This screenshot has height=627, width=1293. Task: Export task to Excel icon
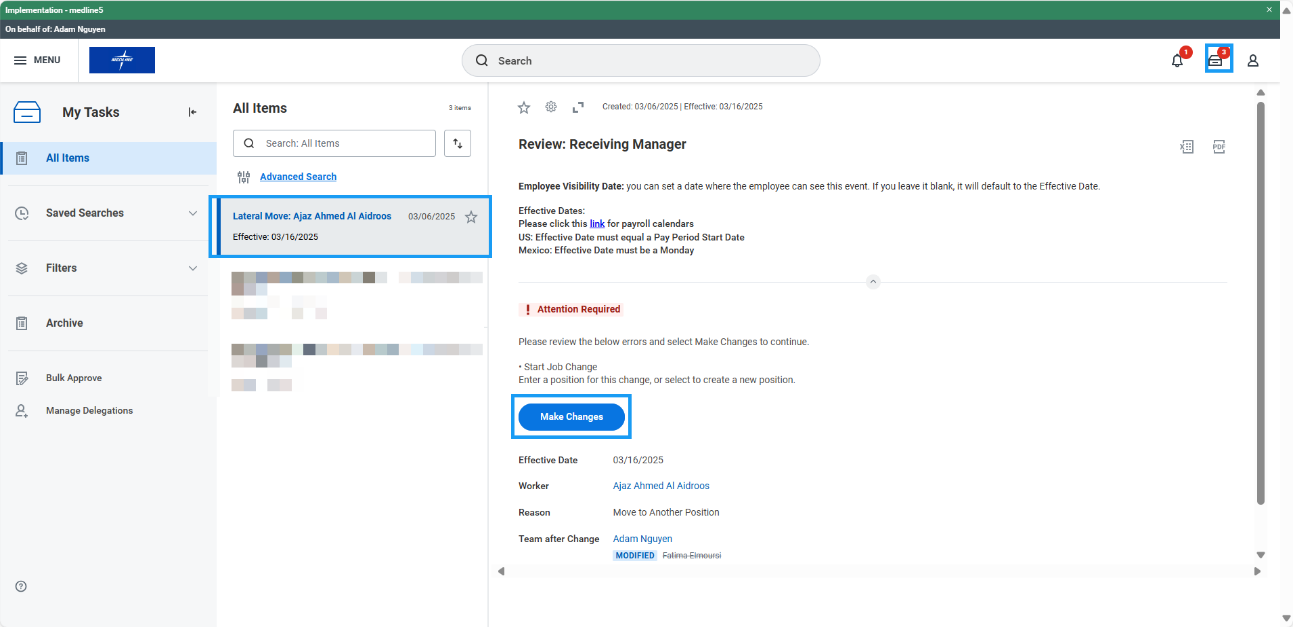click(1186, 147)
